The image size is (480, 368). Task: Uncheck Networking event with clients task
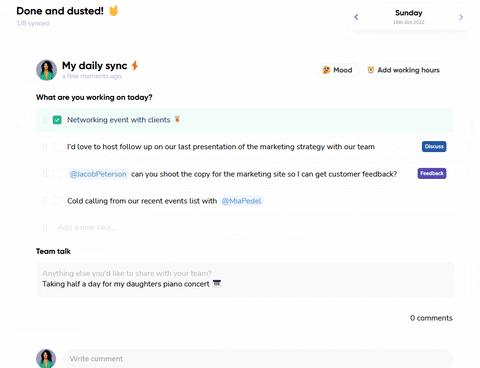coord(57,120)
